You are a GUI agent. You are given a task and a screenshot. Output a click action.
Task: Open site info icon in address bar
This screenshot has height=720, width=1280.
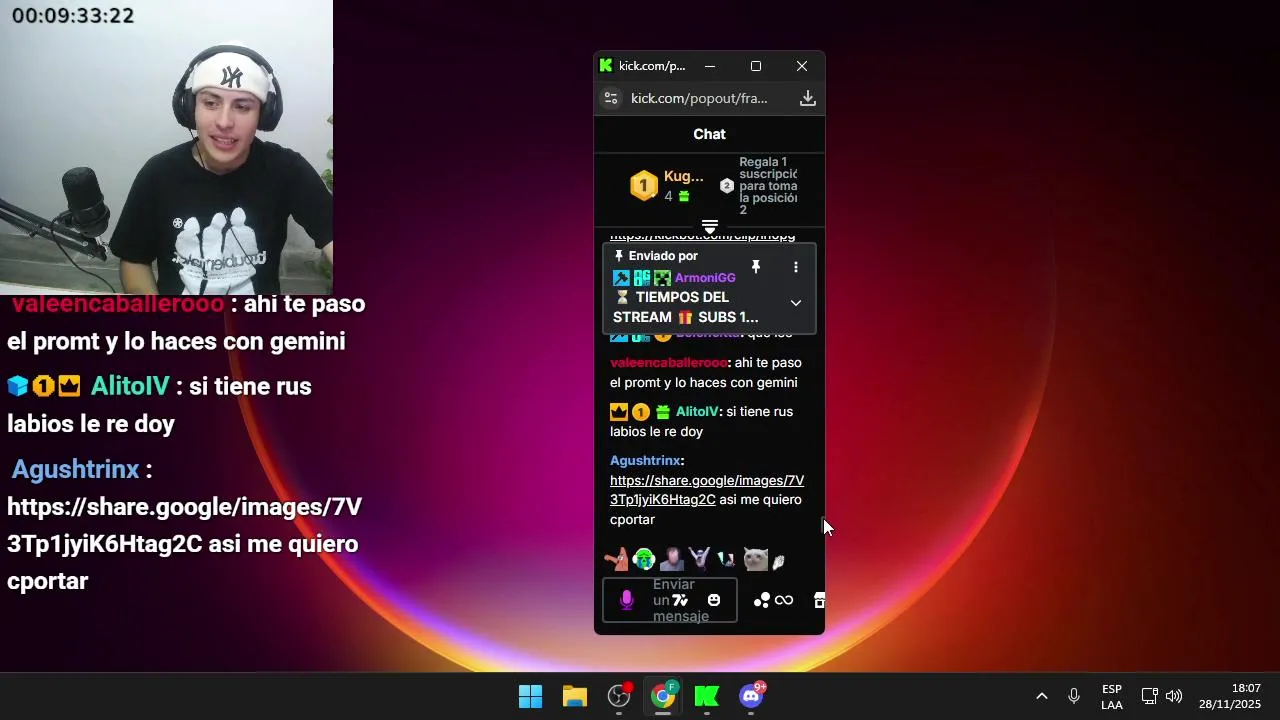(x=611, y=98)
